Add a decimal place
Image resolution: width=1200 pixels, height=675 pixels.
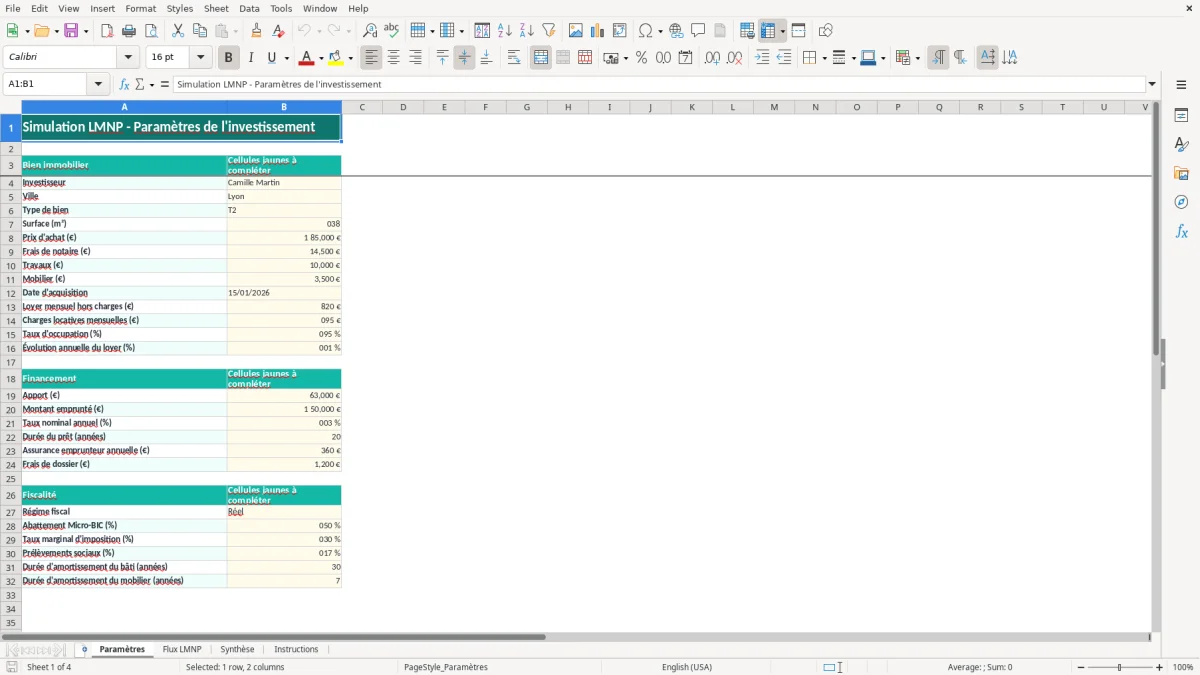pyautogui.click(x=712, y=58)
